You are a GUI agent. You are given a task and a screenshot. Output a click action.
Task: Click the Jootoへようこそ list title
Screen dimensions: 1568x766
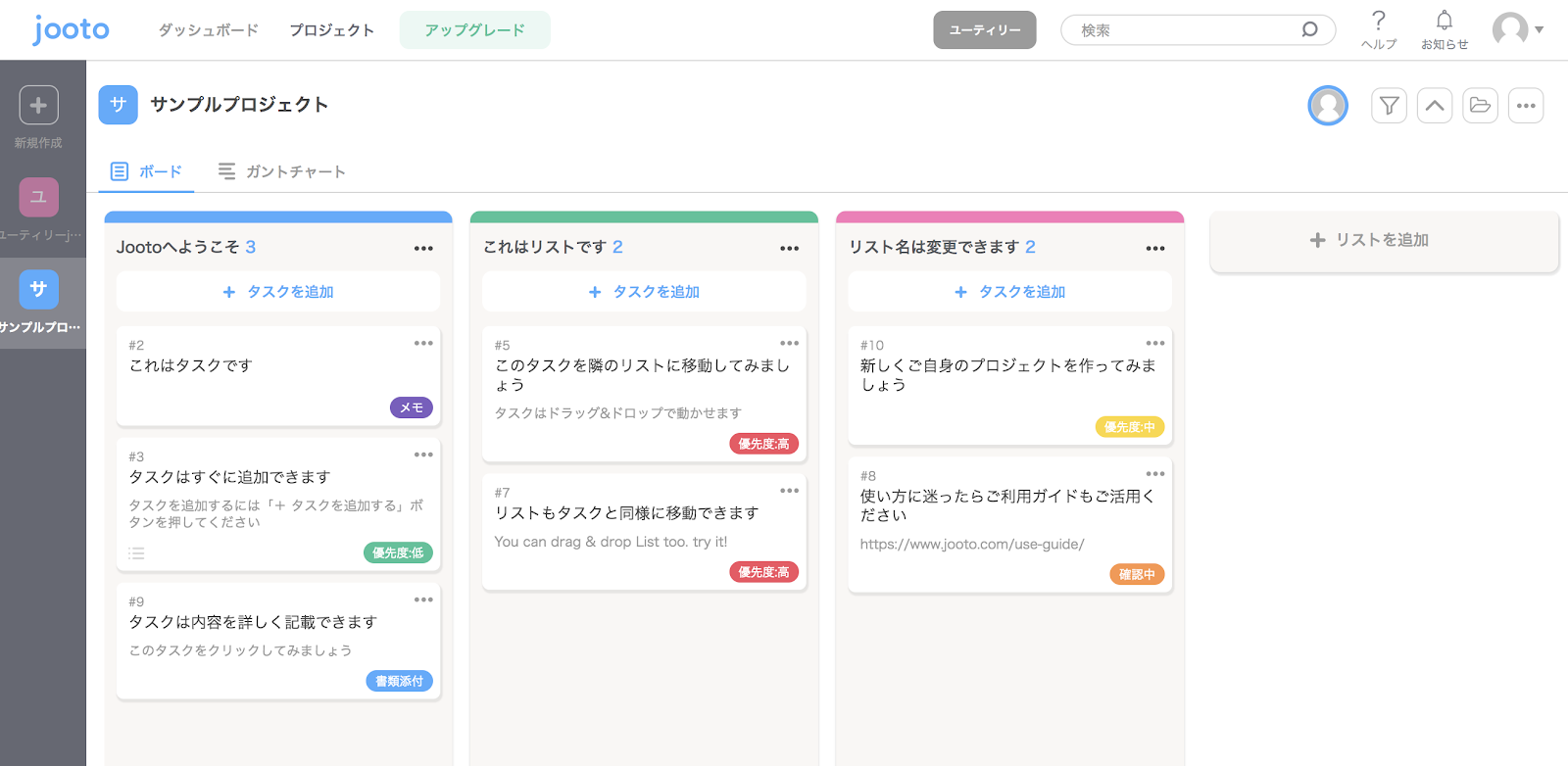tap(178, 247)
